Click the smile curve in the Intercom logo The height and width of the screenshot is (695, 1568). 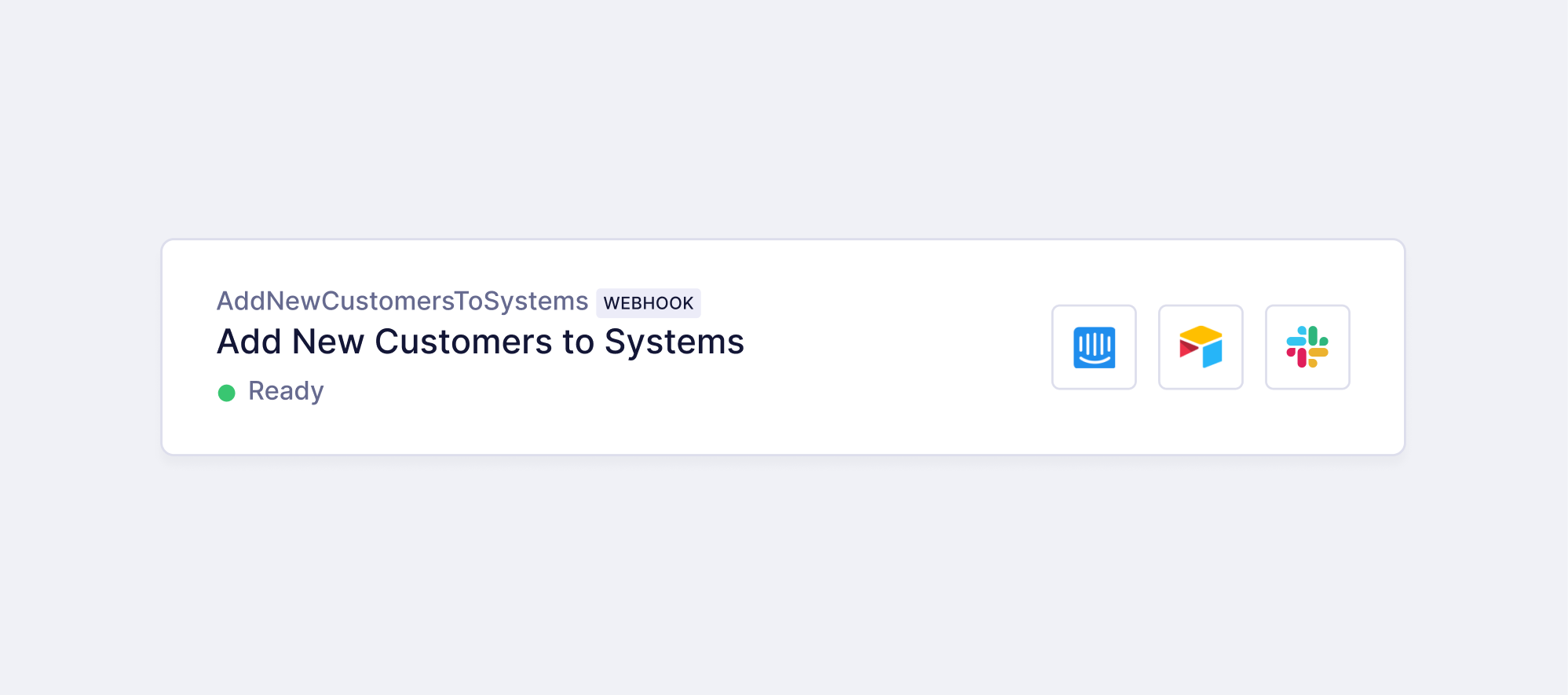pyautogui.click(x=1094, y=360)
